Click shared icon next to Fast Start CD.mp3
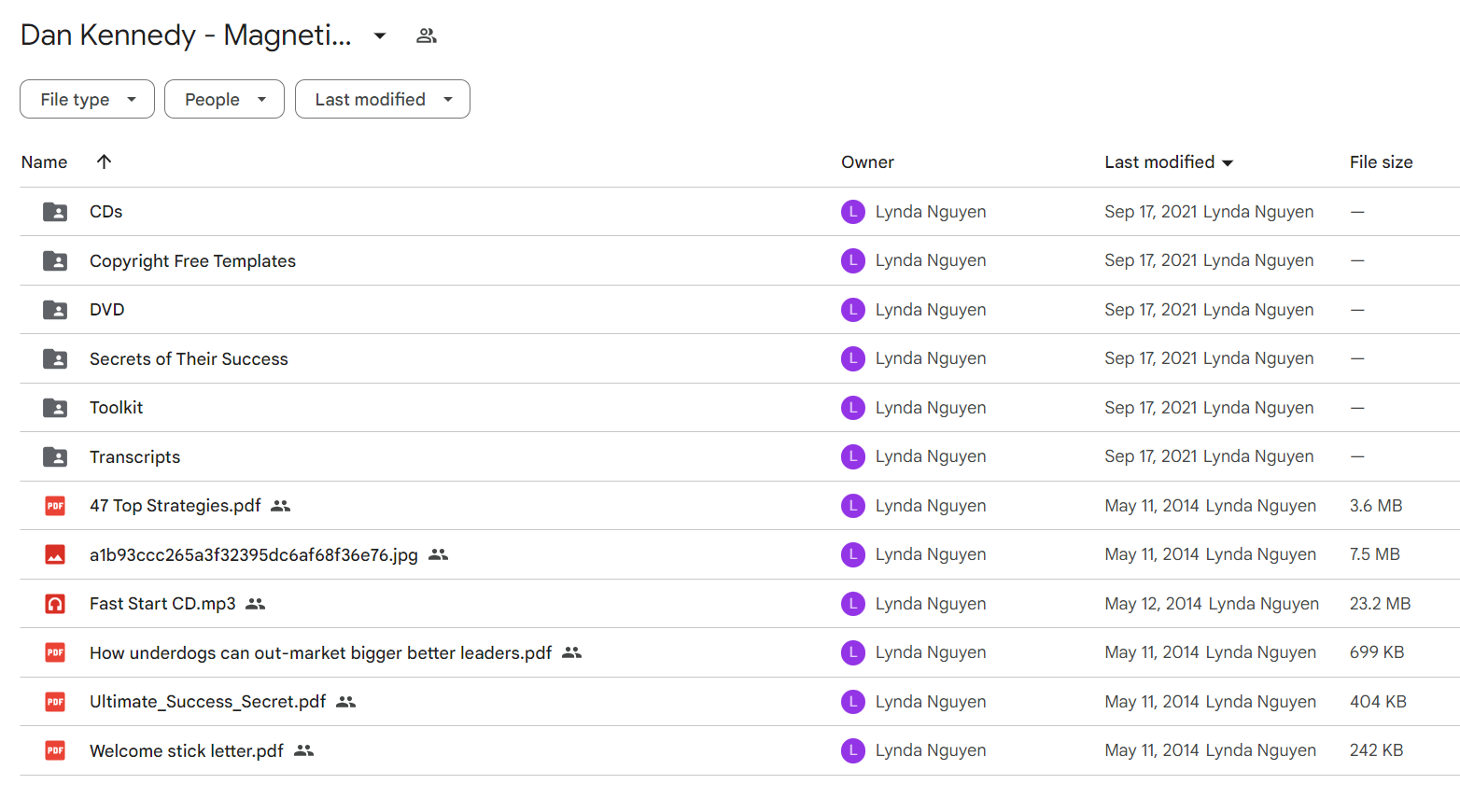The image size is (1460, 812). (x=256, y=604)
